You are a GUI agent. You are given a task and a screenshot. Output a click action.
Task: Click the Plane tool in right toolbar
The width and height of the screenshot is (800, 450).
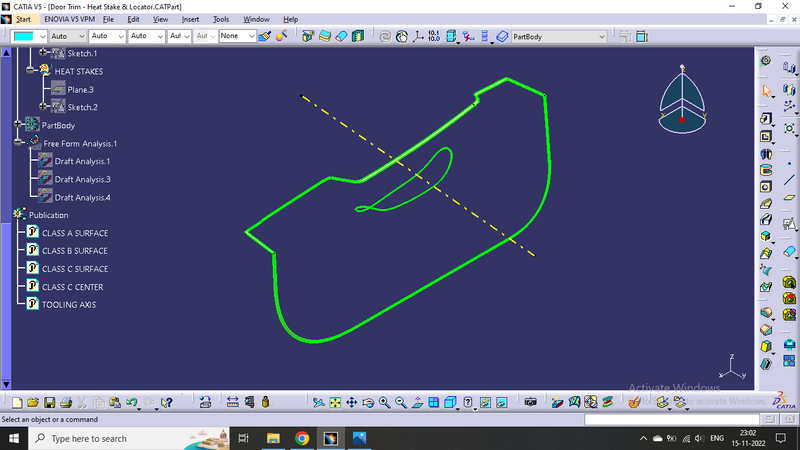(789, 197)
